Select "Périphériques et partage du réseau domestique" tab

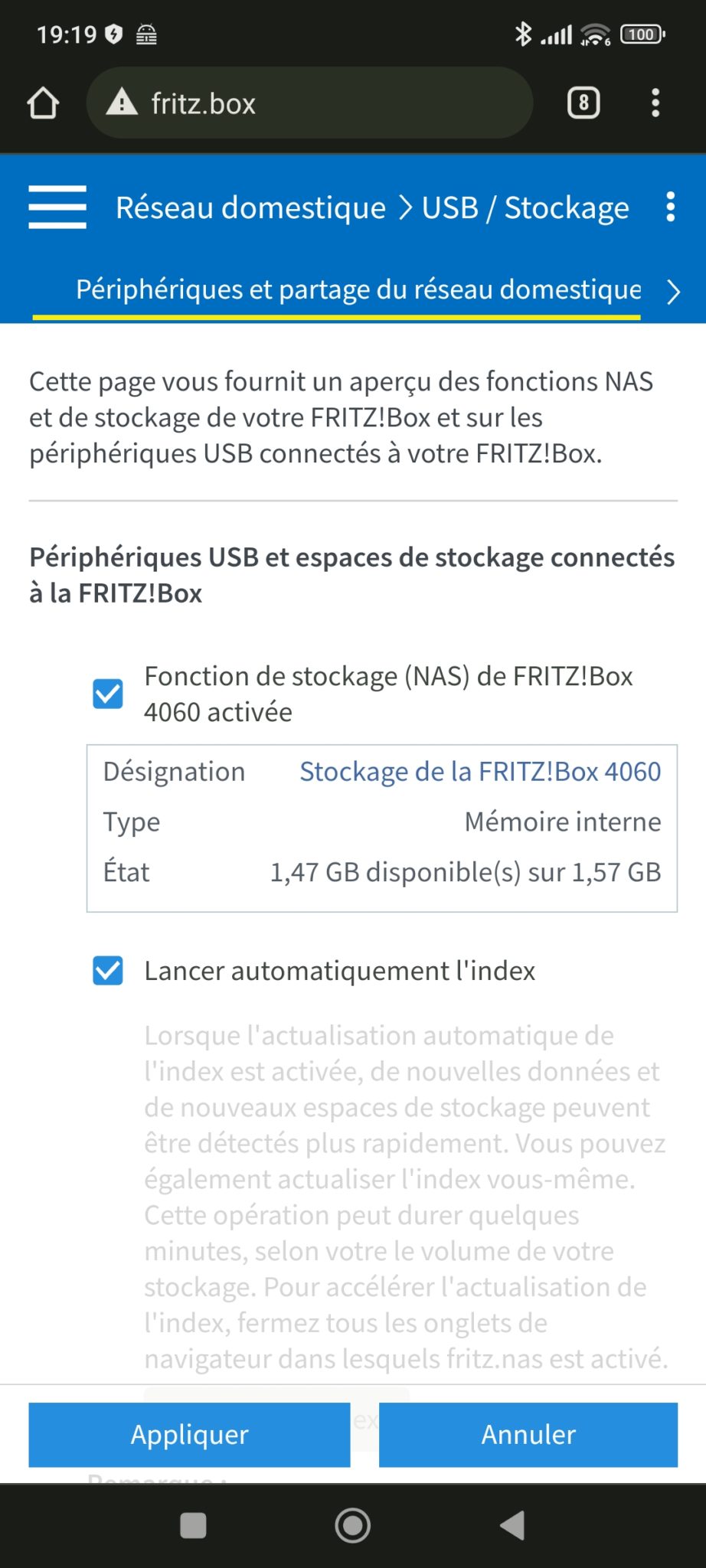pyautogui.click(x=358, y=290)
